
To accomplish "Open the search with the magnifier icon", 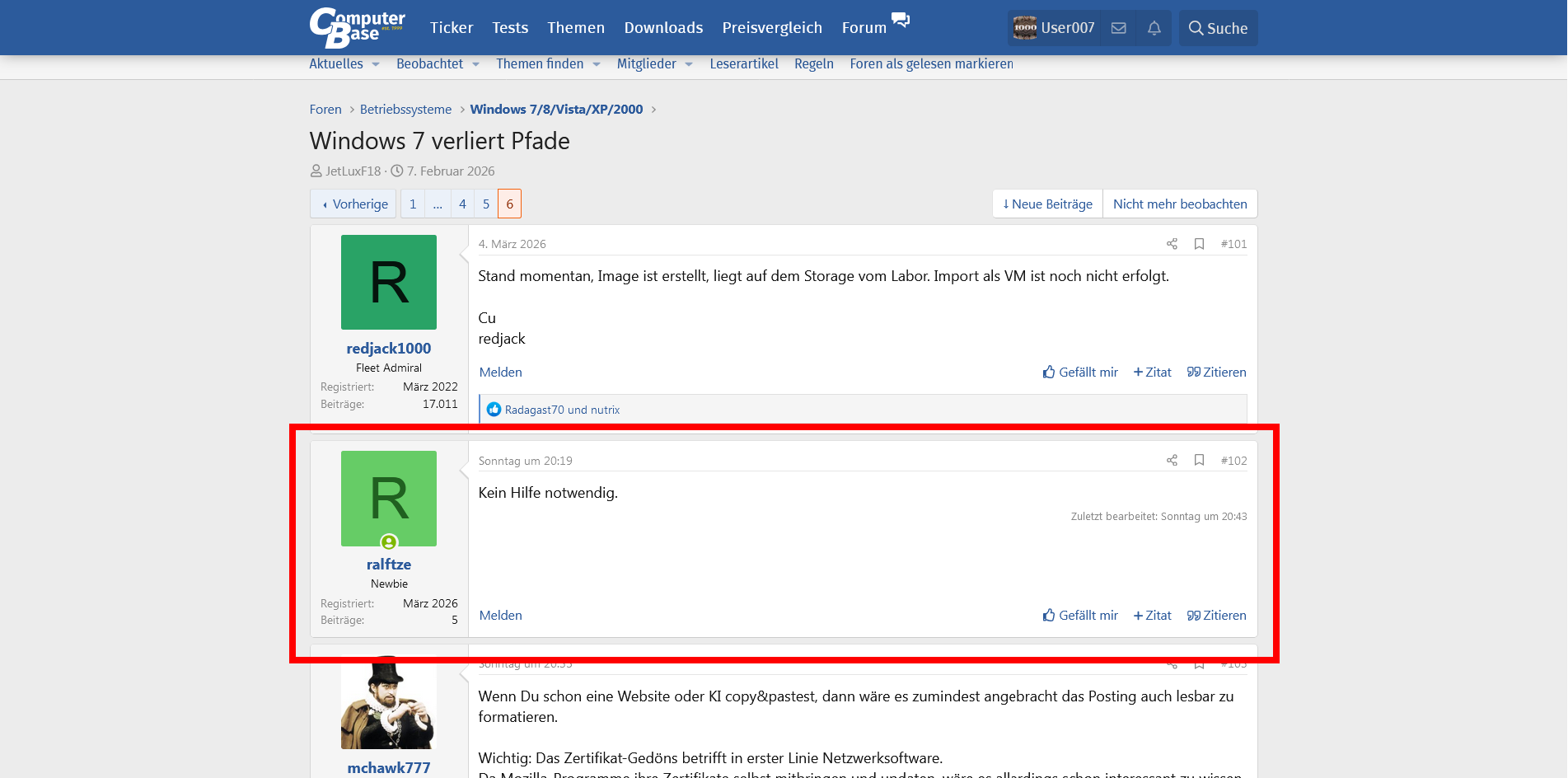I will click(x=1218, y=27).
